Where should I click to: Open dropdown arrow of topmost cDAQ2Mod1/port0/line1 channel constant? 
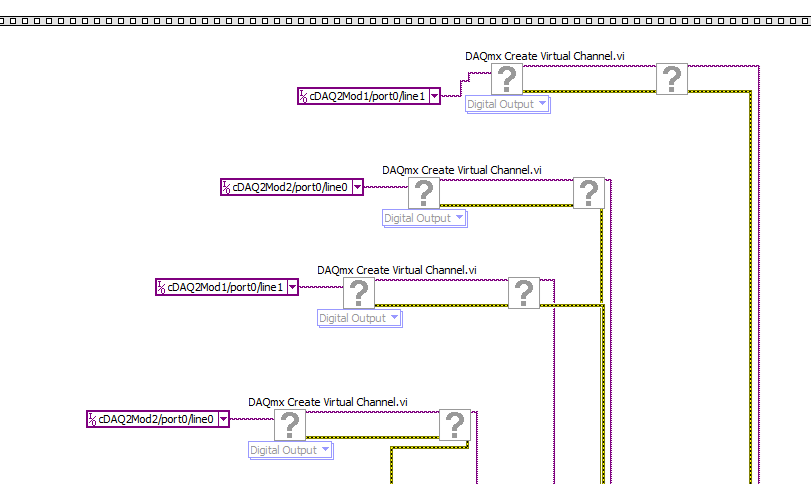coord(434,96)
